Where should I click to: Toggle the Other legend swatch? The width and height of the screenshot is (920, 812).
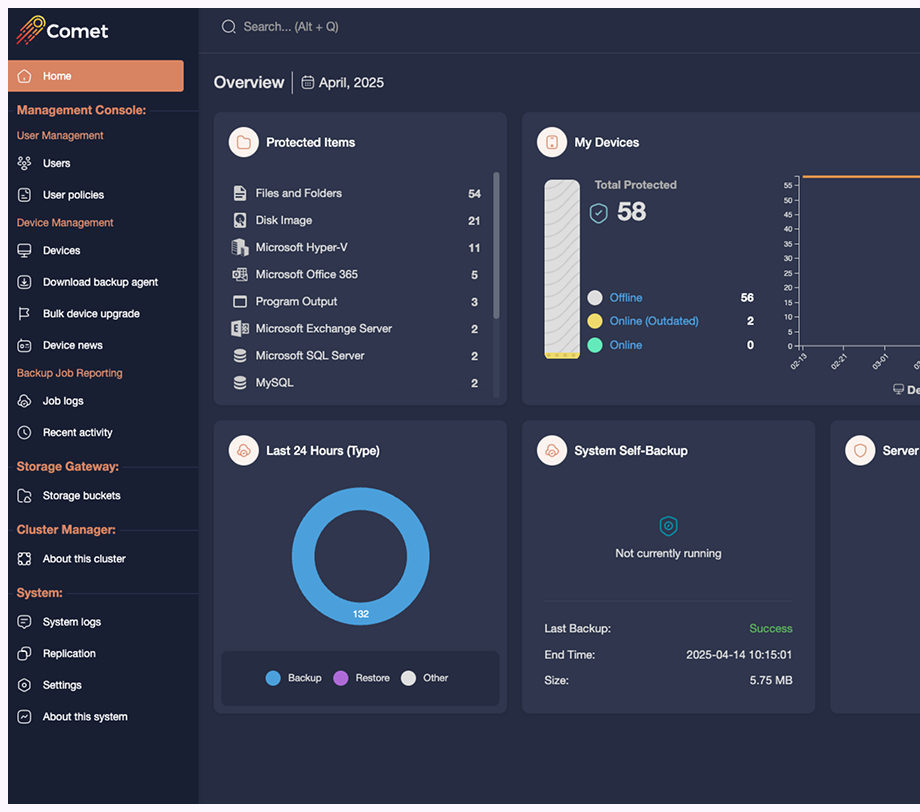[408, 678]
